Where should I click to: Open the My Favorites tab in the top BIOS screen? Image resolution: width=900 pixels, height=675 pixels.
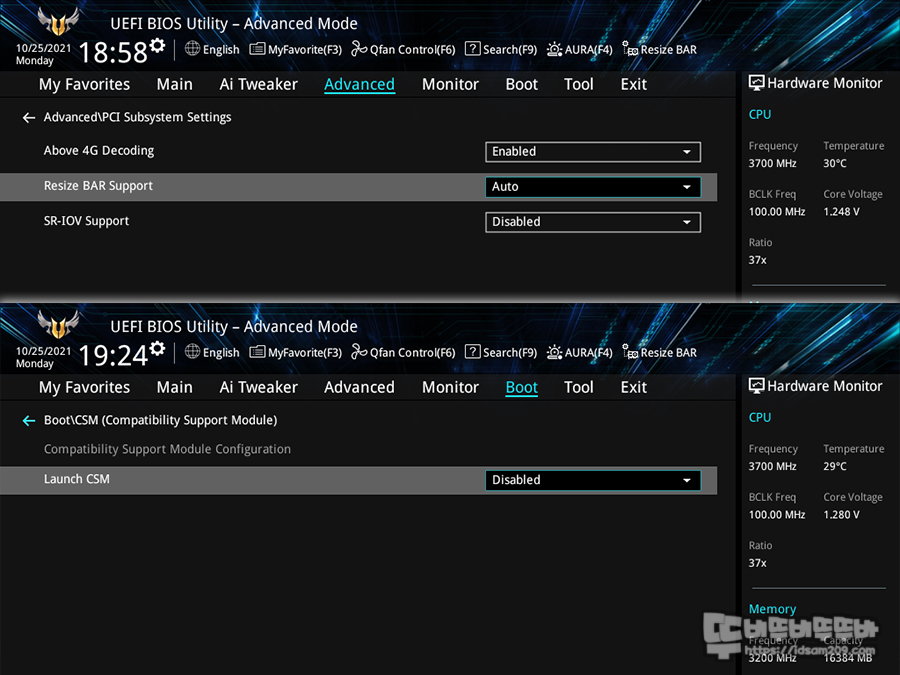(x=84, y=84)
